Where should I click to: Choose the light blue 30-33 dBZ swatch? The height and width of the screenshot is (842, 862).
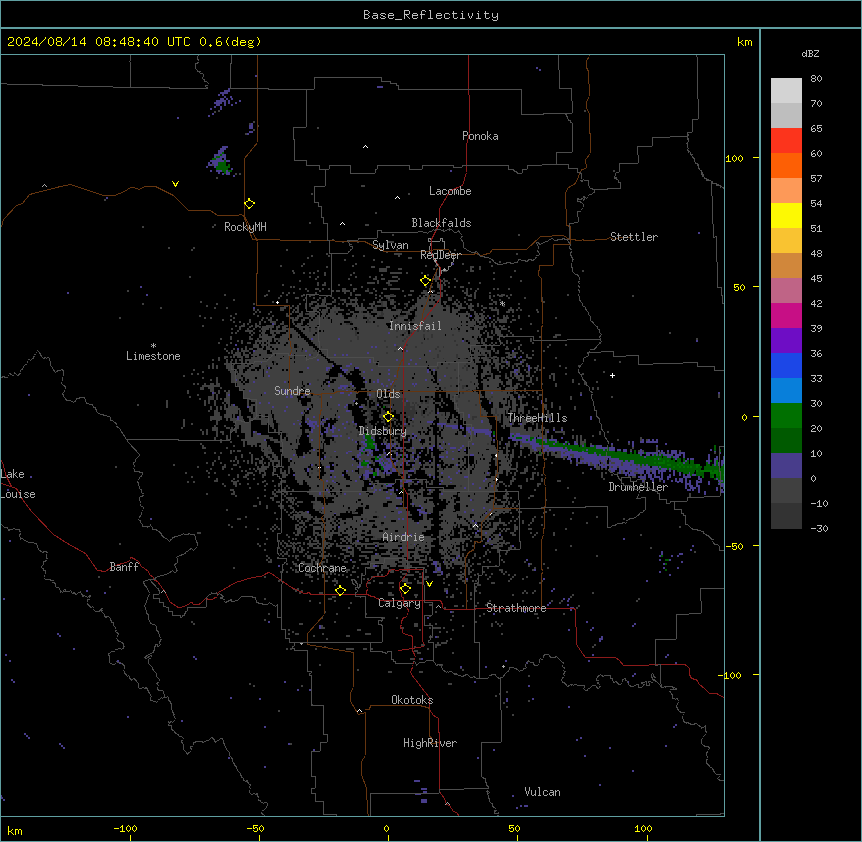[x=786, y=391]
